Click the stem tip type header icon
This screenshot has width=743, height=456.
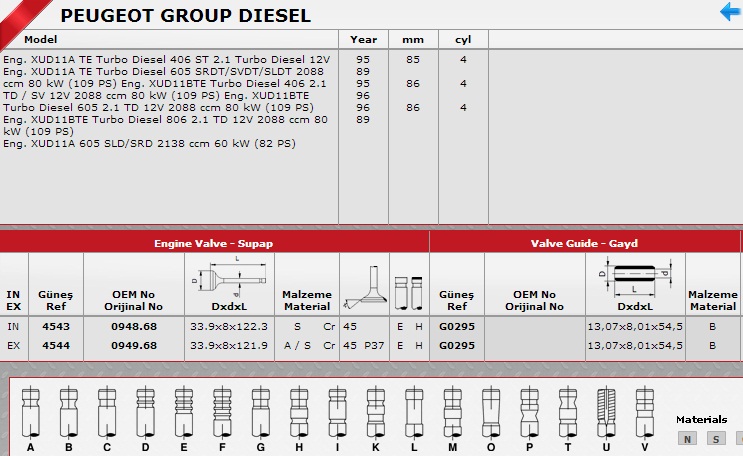click(408, 293)
